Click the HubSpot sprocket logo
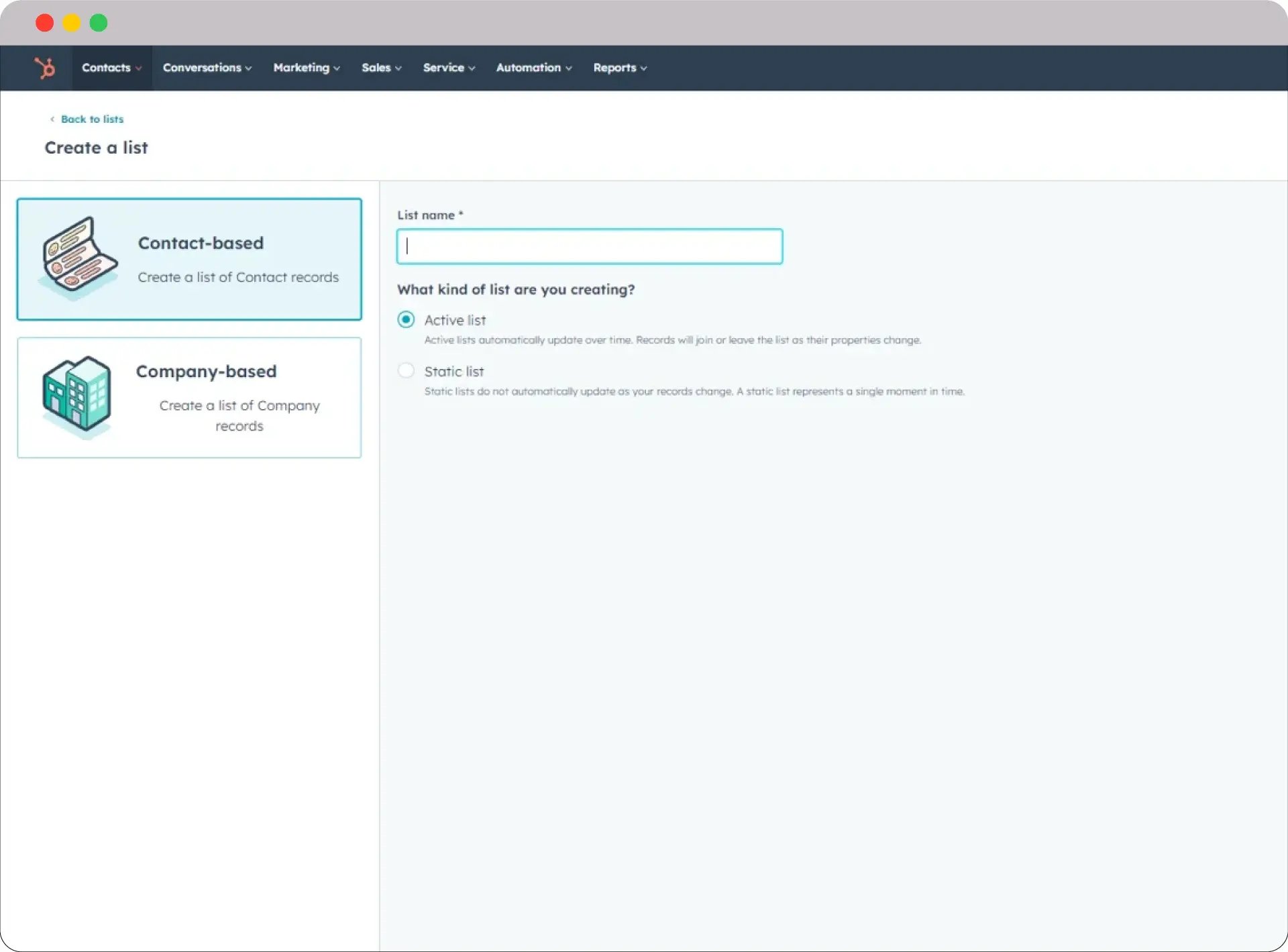 tap(44, 68)
